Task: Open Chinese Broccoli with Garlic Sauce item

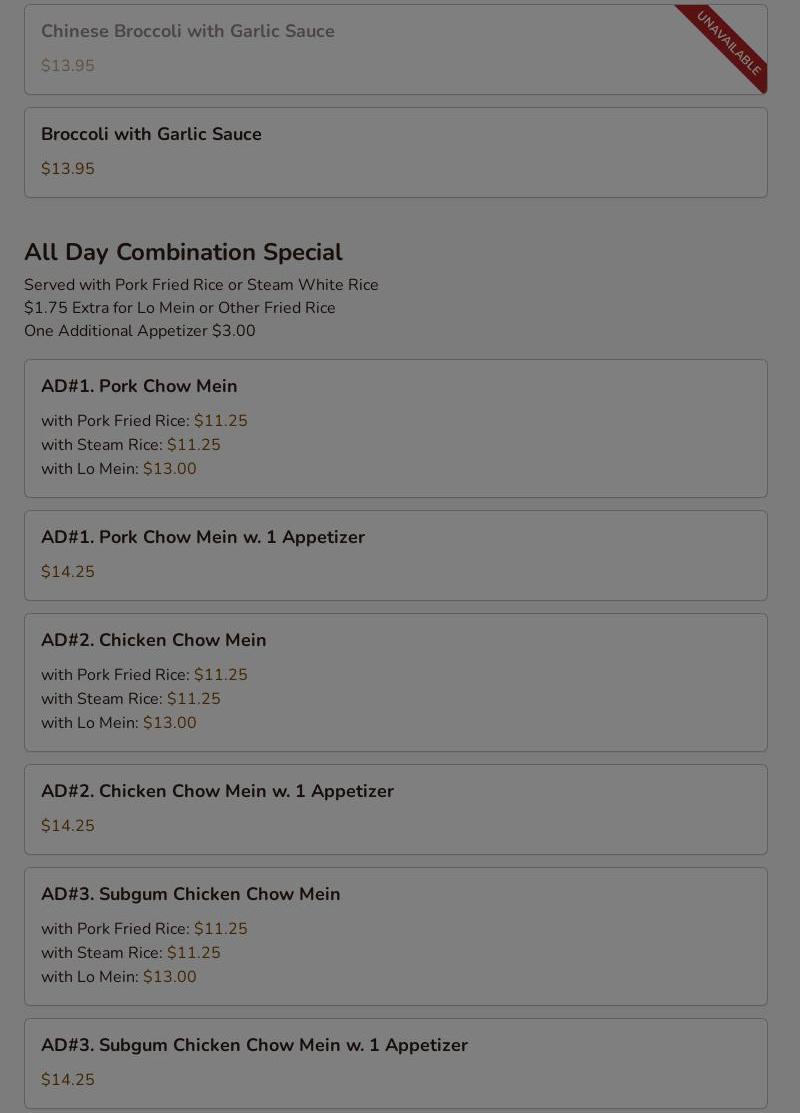Action: point(188,31)
